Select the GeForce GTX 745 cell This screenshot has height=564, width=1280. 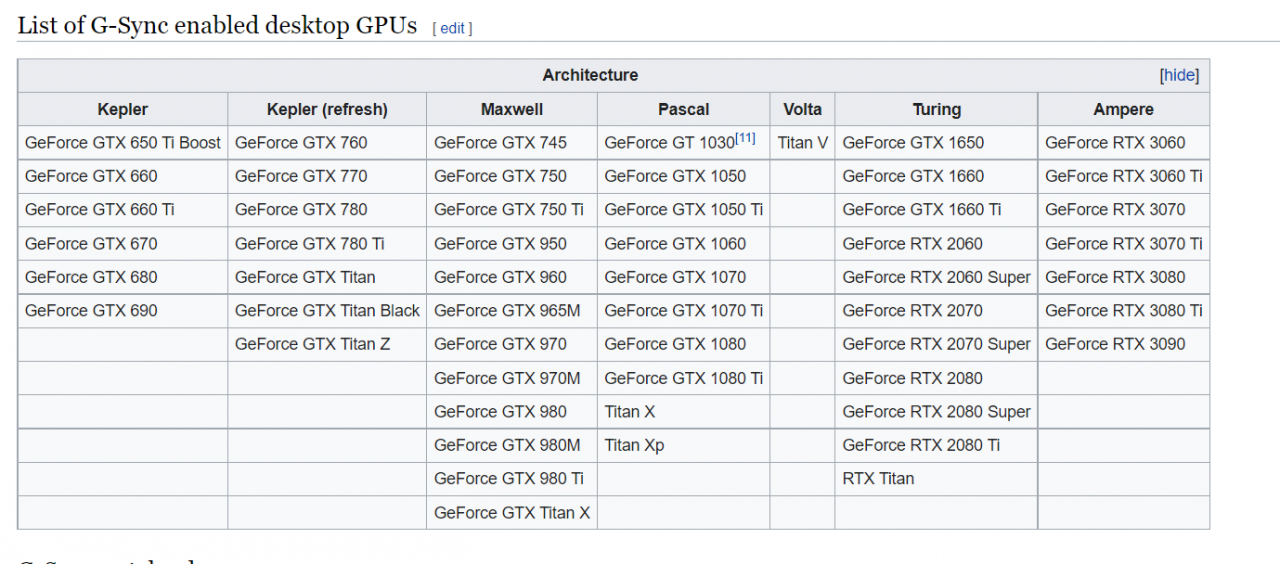pos(512,142)
